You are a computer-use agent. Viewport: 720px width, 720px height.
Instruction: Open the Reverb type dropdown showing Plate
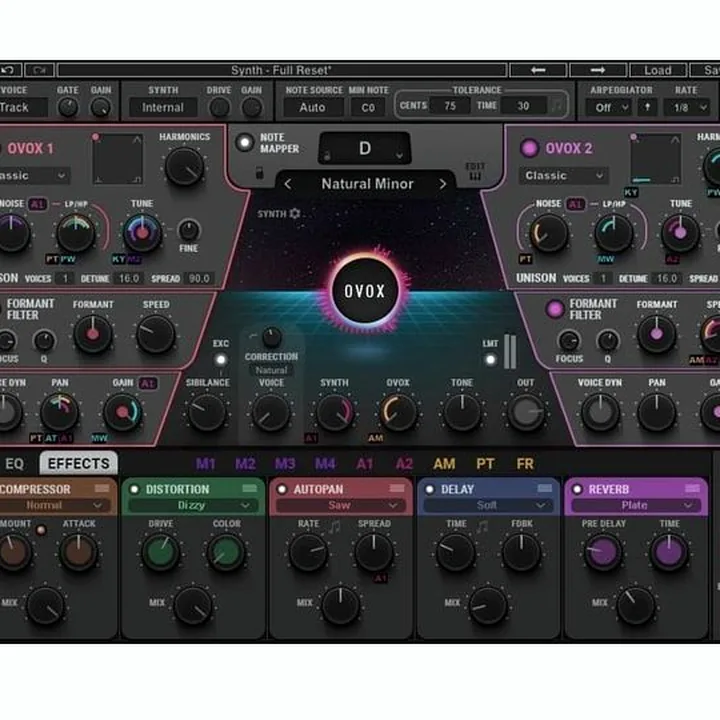(635, 506)
